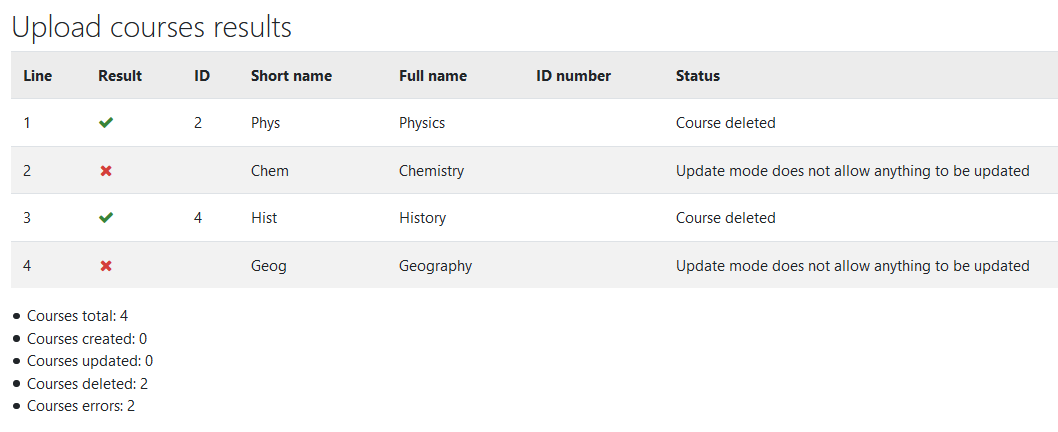The width and height of the screenshot is (1058, 432).
Task: Click the Full name column header
Action: coord(433,76)
